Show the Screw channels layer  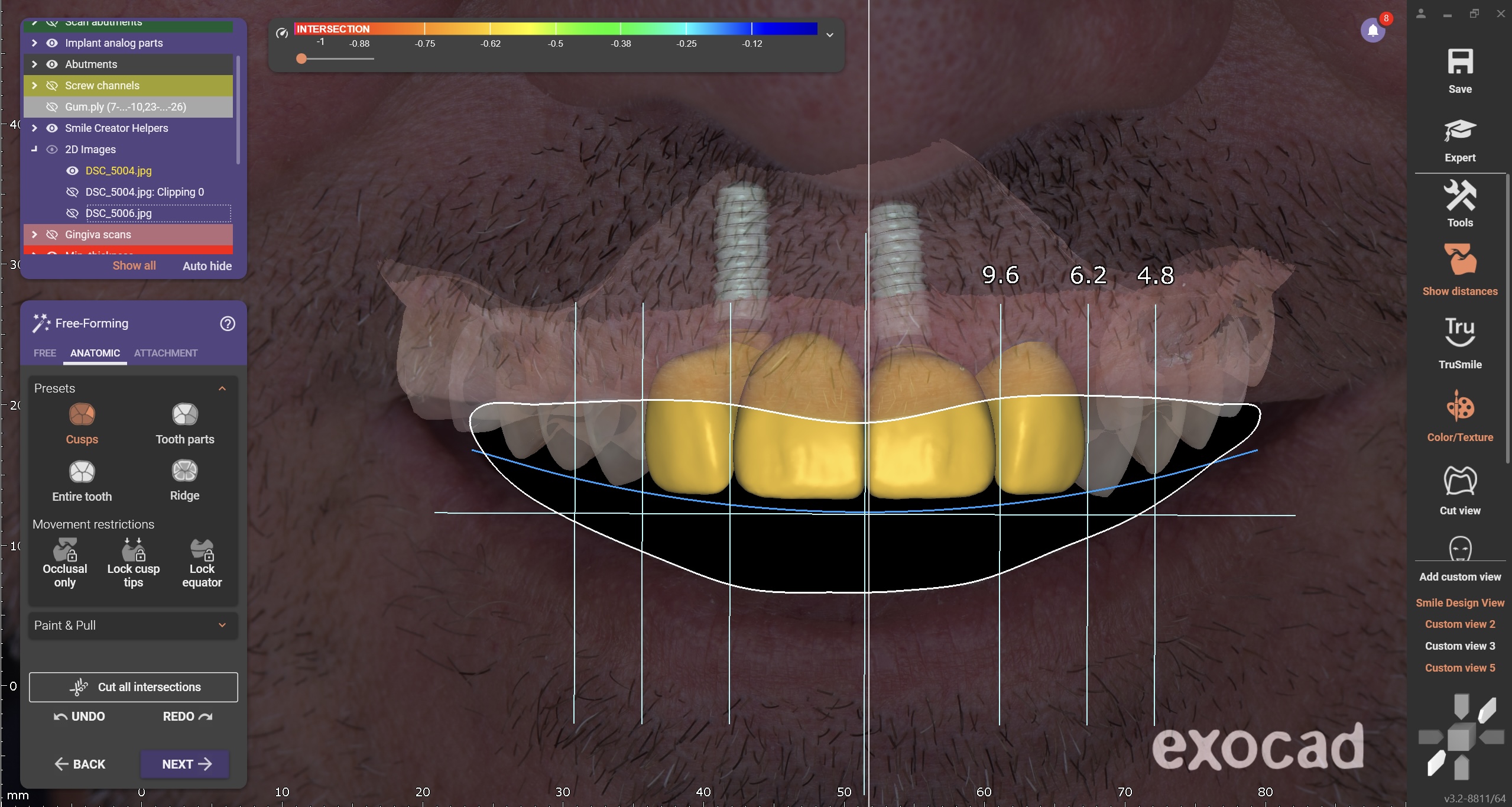52,86
